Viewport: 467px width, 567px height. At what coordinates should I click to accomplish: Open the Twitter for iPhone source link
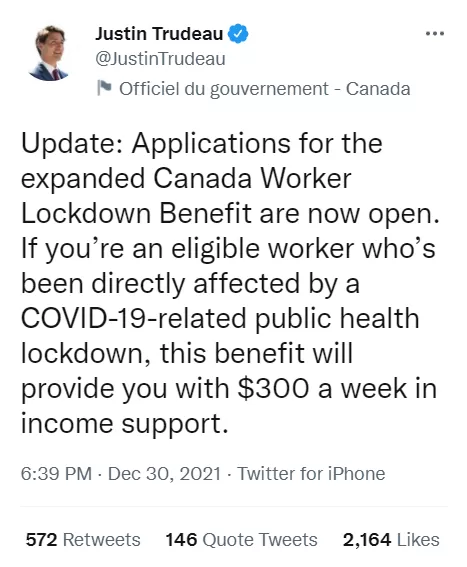pyautogui.click(x=311, y=474)
